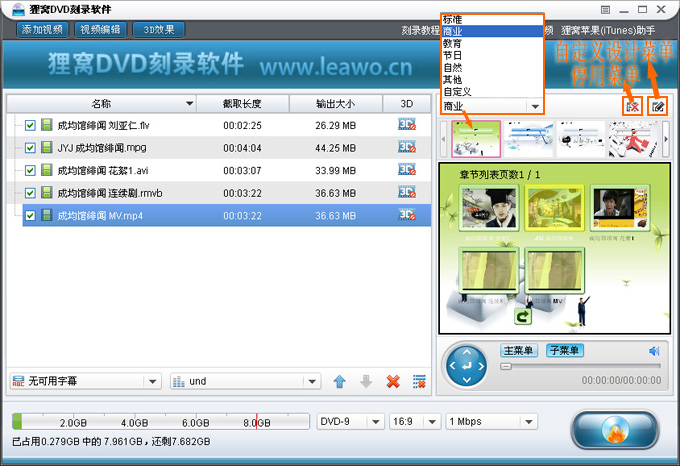Screen dimensions: 680x466
Task: Click film icon of 刘亚仁.flv
Action: (x=47, y=125)
